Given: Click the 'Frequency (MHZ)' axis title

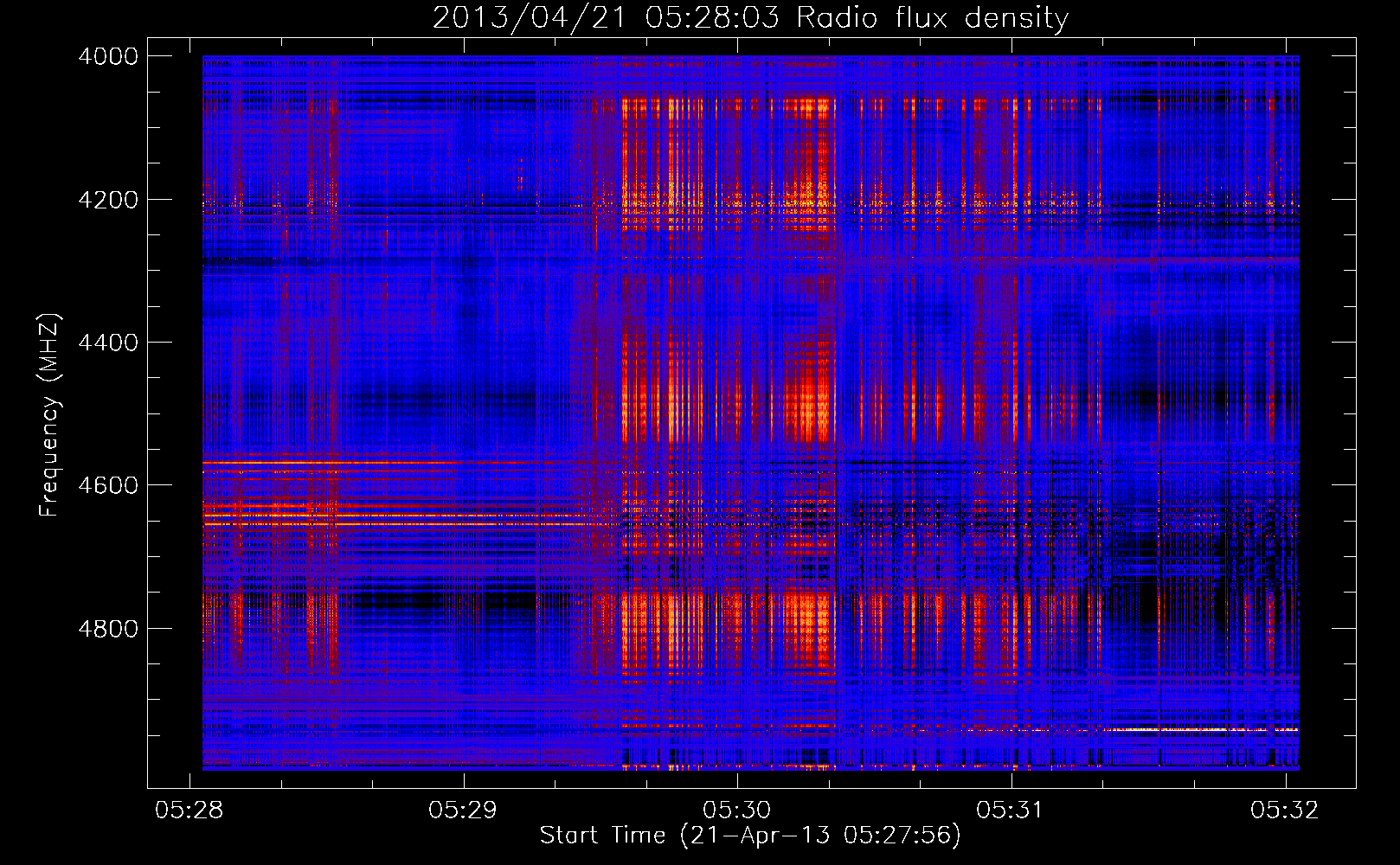Looking at the screenshot, I should (50, 415).
